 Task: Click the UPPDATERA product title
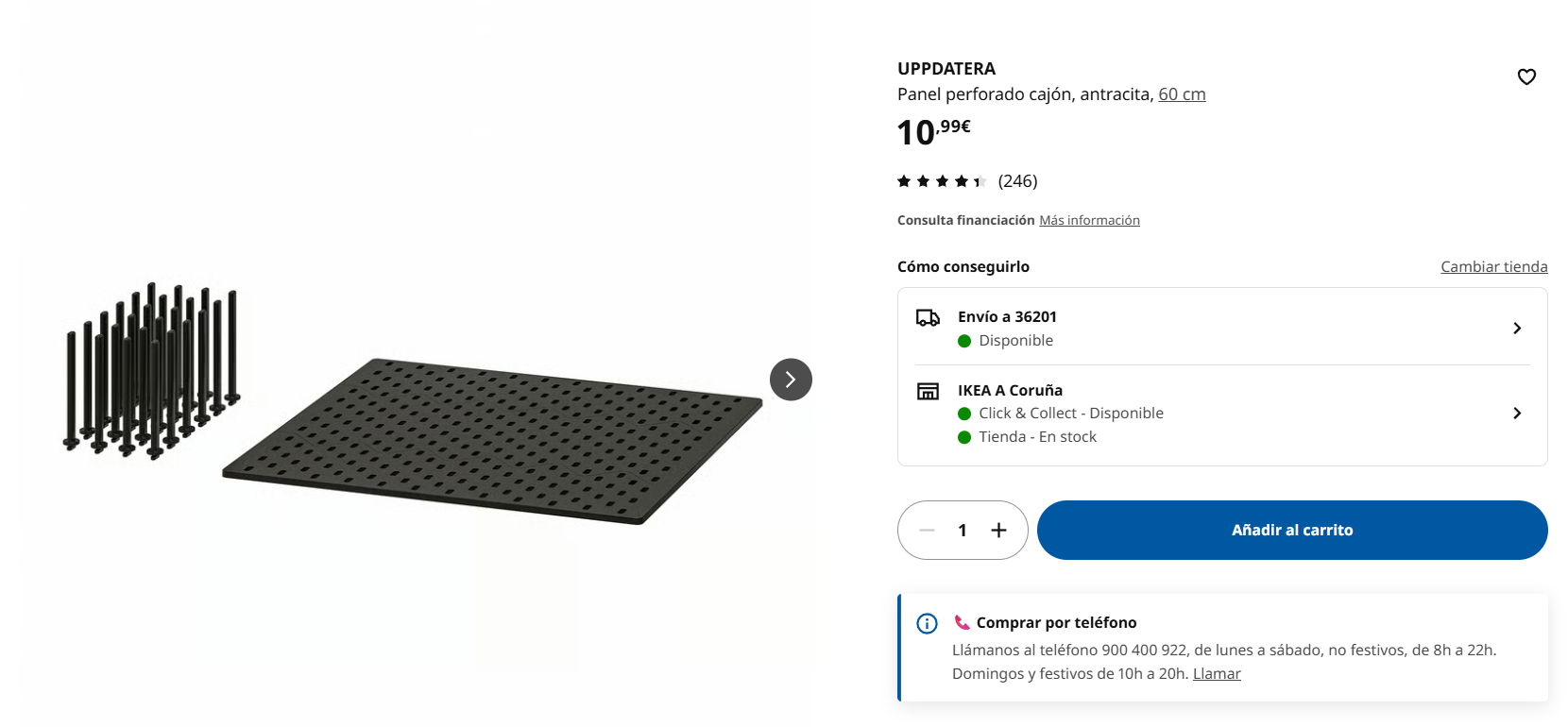click(x=946, y=69)
